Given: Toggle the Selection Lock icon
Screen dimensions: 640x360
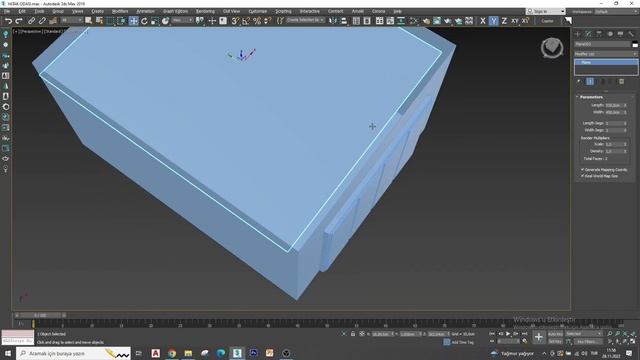Looking at the screenshot, I should tap(353, 334).
